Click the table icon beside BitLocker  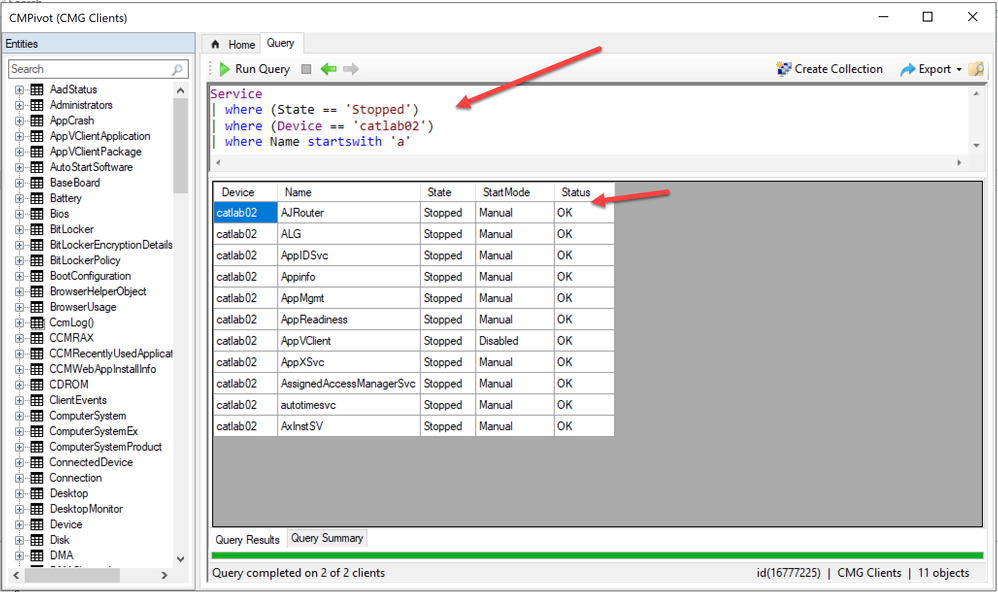click(x=37, y=229)
